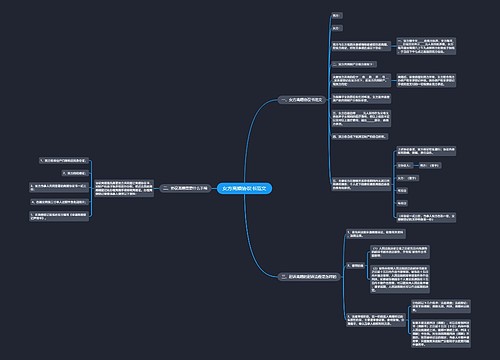Screen dimensions: 500x360
Task: Select the 女方：（签字） node
Action: click(408, 178)
